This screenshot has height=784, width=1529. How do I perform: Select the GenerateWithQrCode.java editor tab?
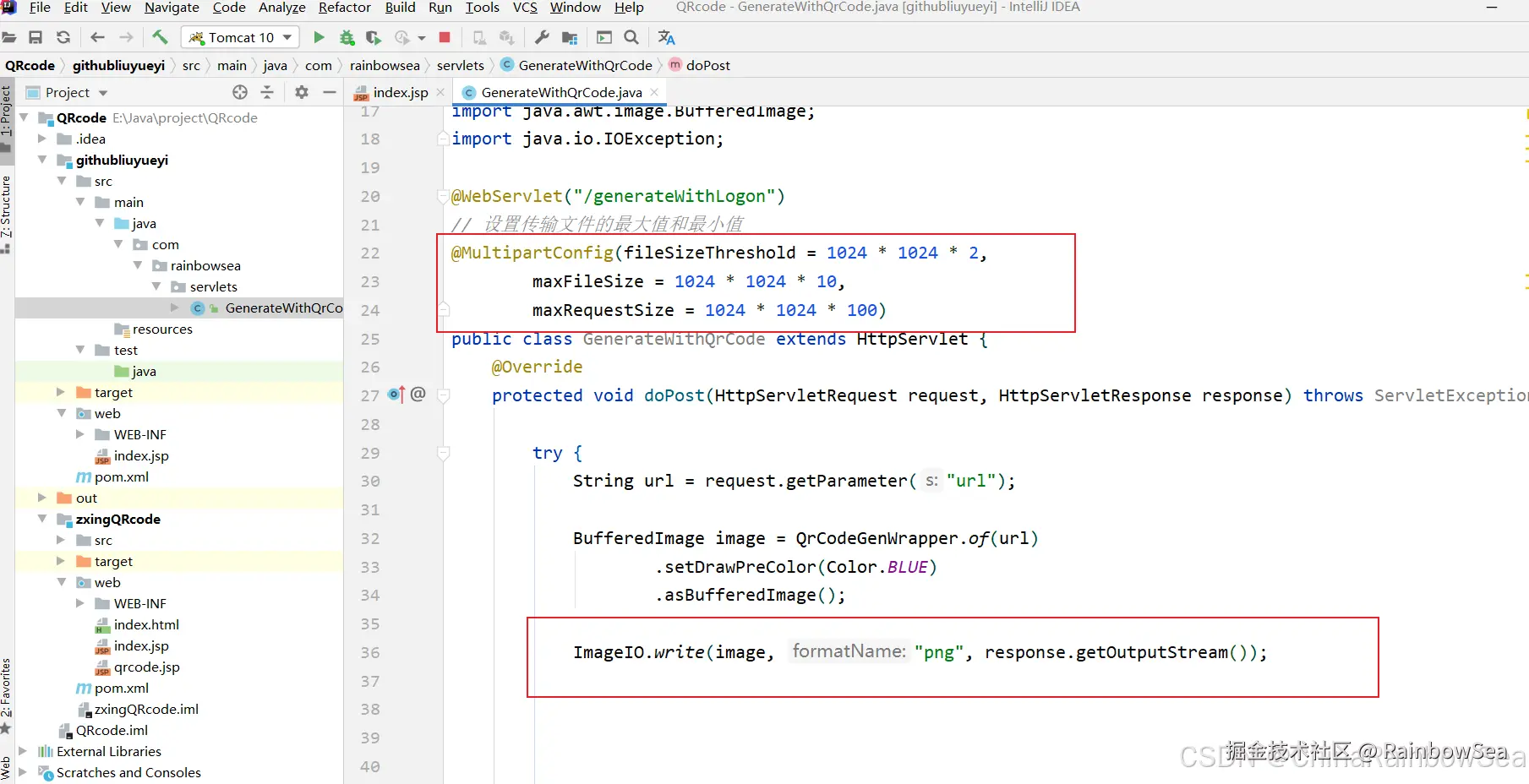561,92
